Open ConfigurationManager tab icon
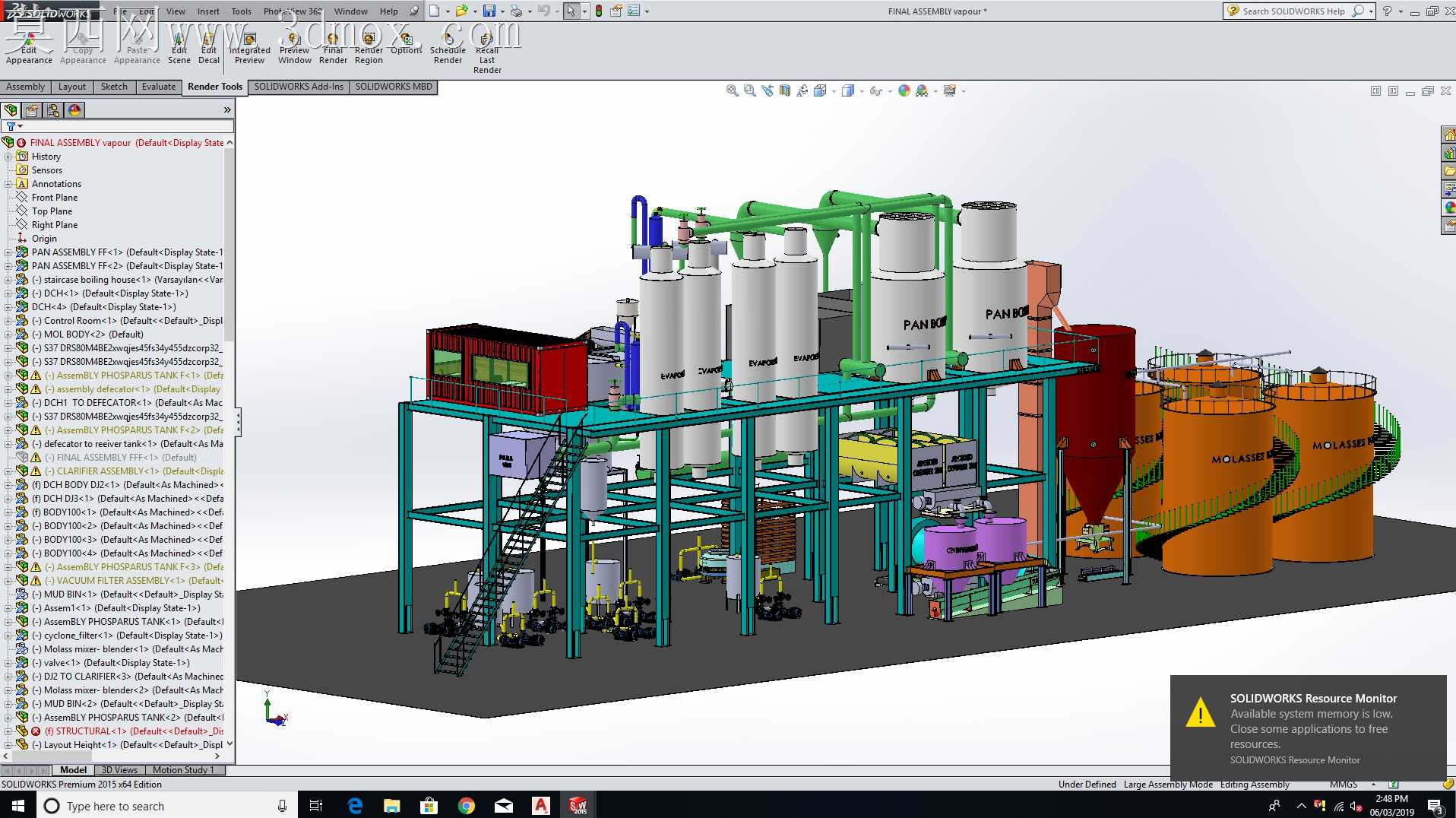The image size is (1456, 818). [53, 110]
